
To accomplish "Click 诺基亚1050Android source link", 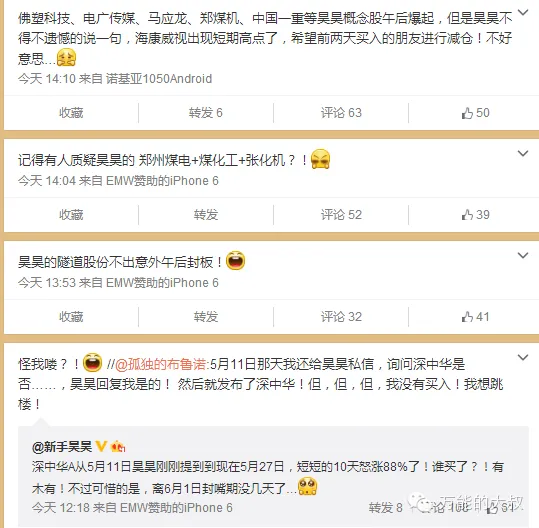I will 159,79.
